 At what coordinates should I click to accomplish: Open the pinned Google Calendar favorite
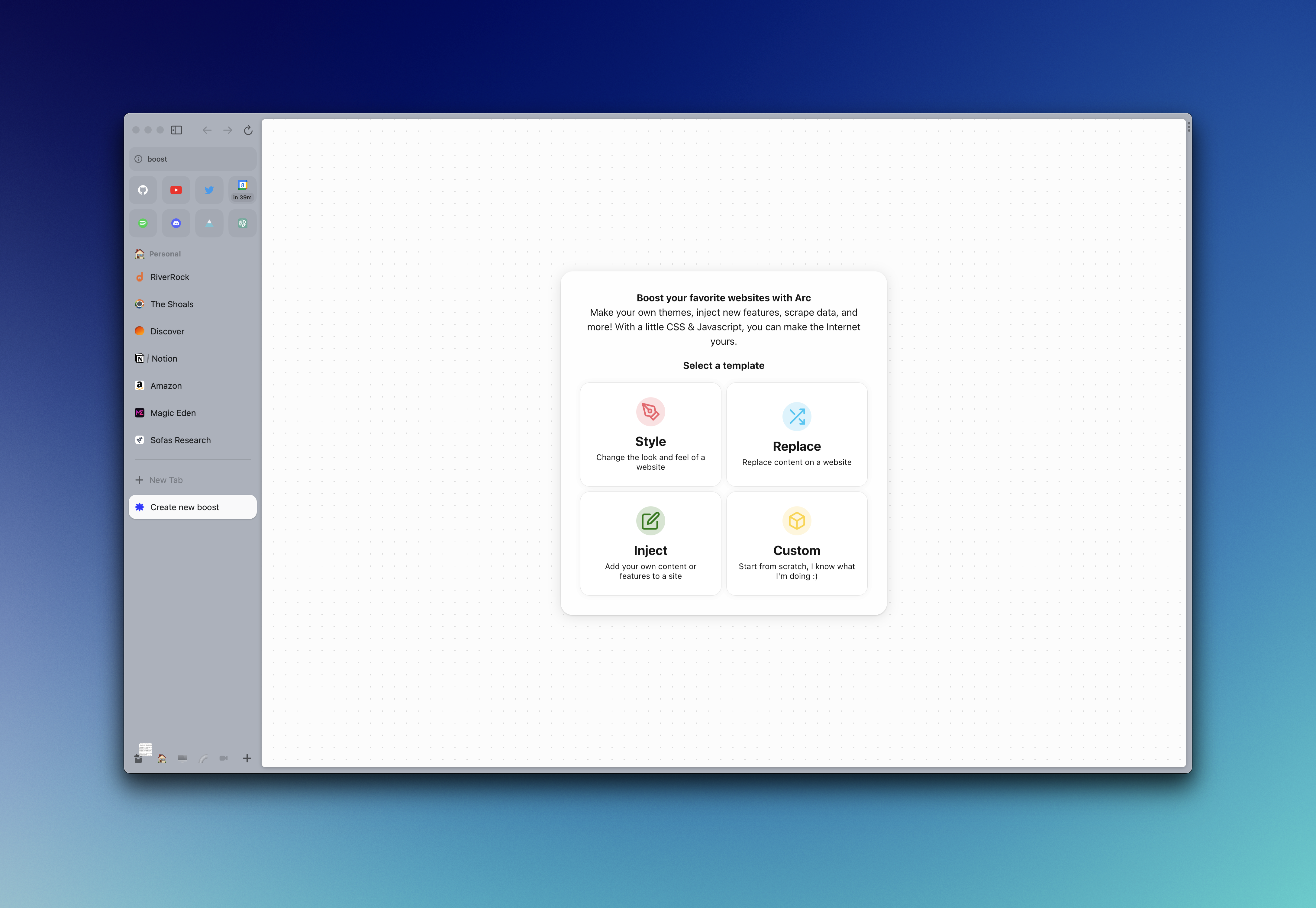click(242, 190)
